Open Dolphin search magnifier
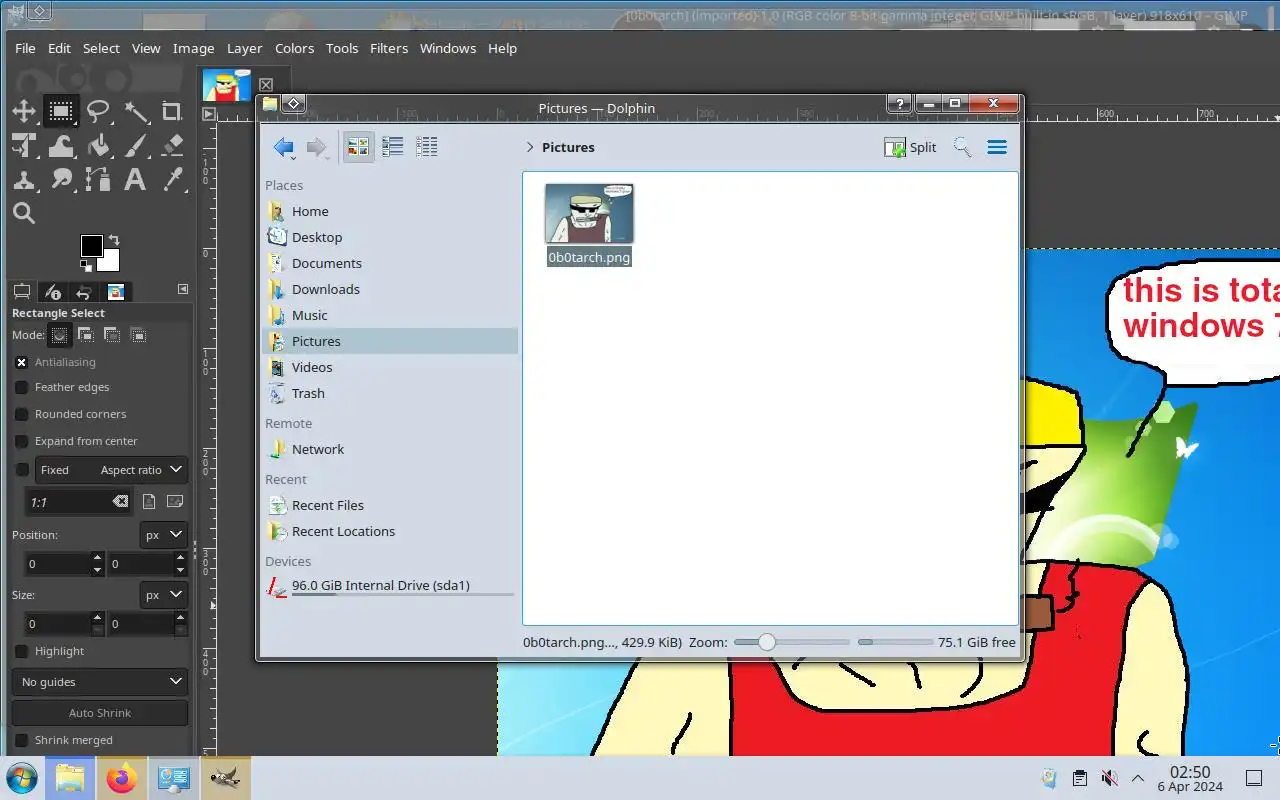 coord(962,147)
